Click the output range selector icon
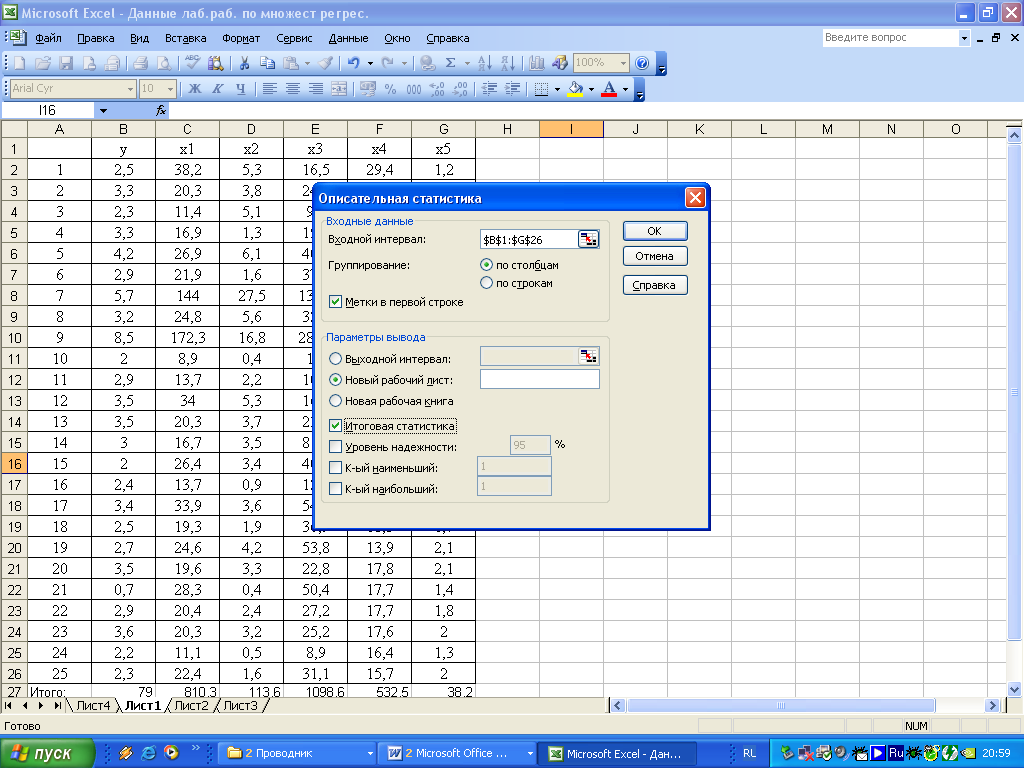The image size is (1024, 768). point(588,357)
